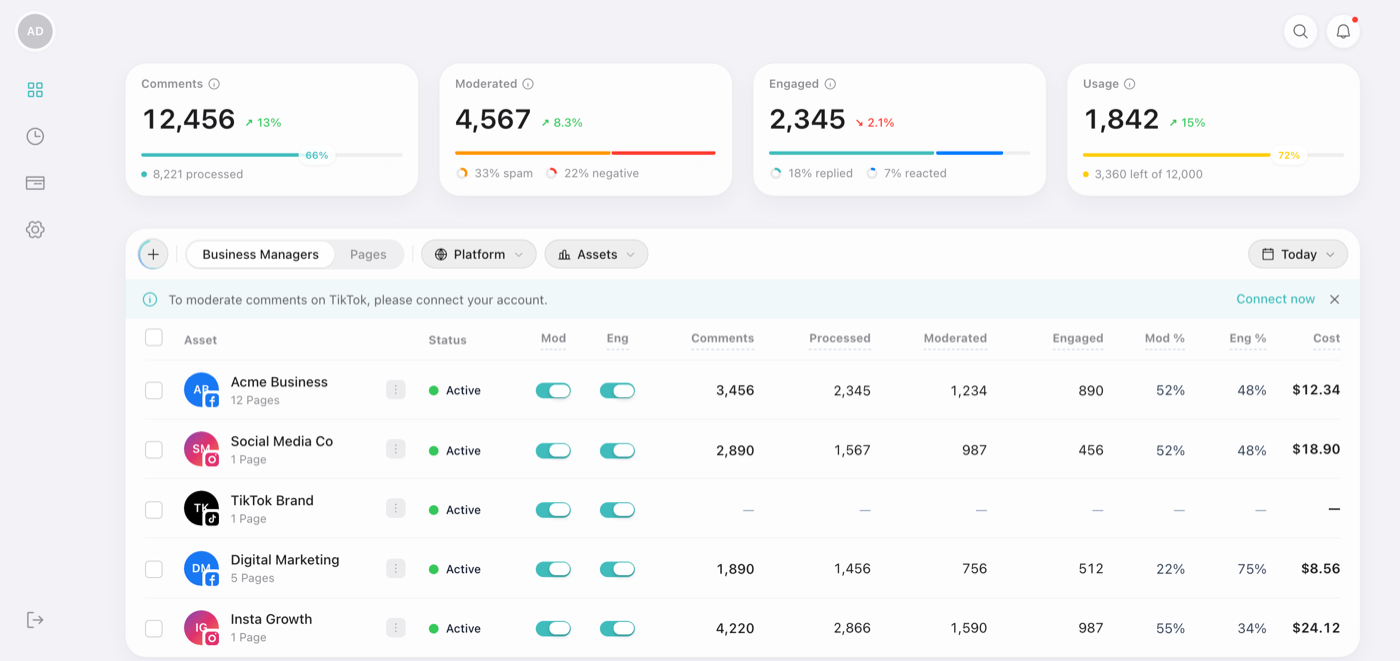The width and height of the screenshot is (1400, 661).
Task: Open notifications bell icon
Action: pyautogui.click(x=1343, y=31)
